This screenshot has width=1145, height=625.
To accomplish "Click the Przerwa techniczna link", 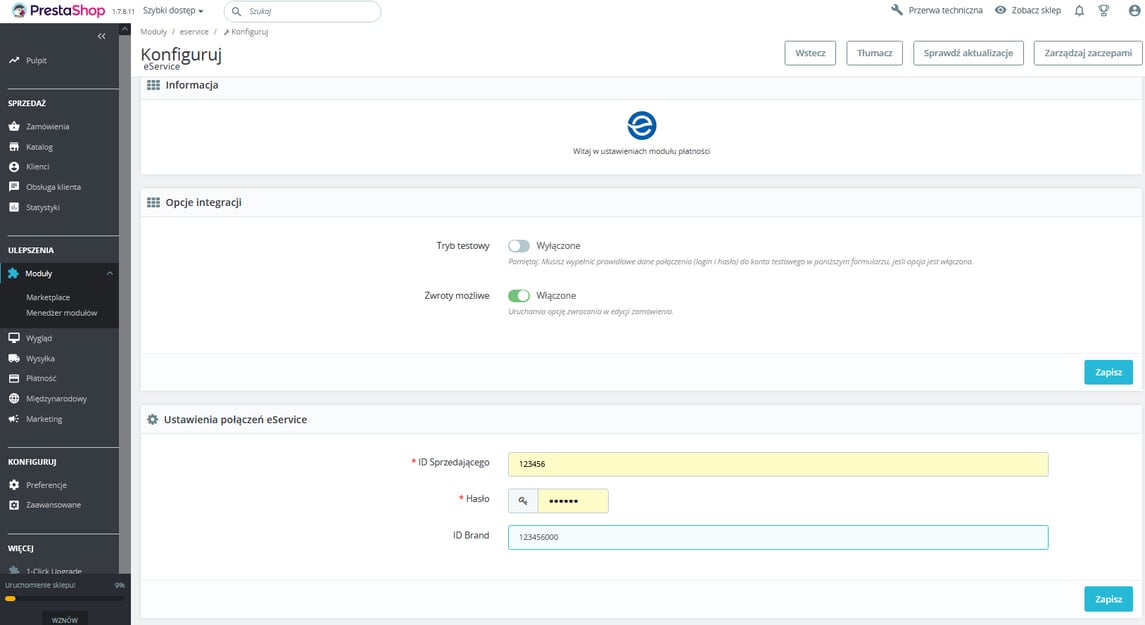I will pyautogui.click(x=946, y=10).
